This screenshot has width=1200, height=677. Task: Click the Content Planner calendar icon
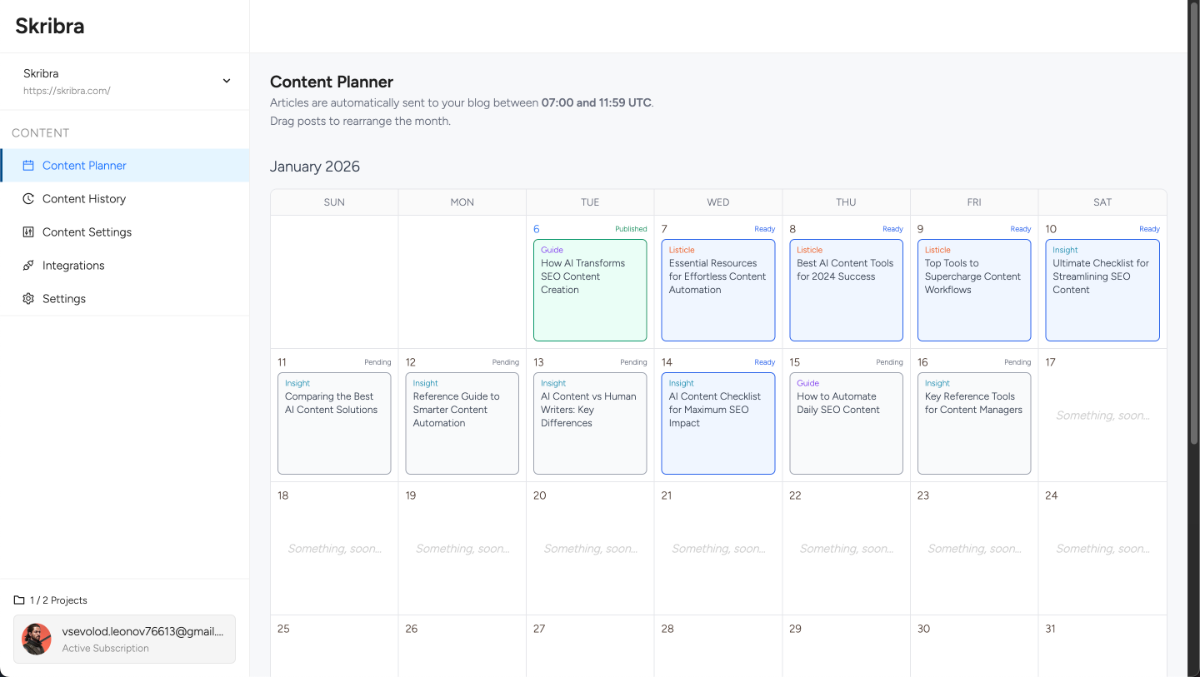29,166
